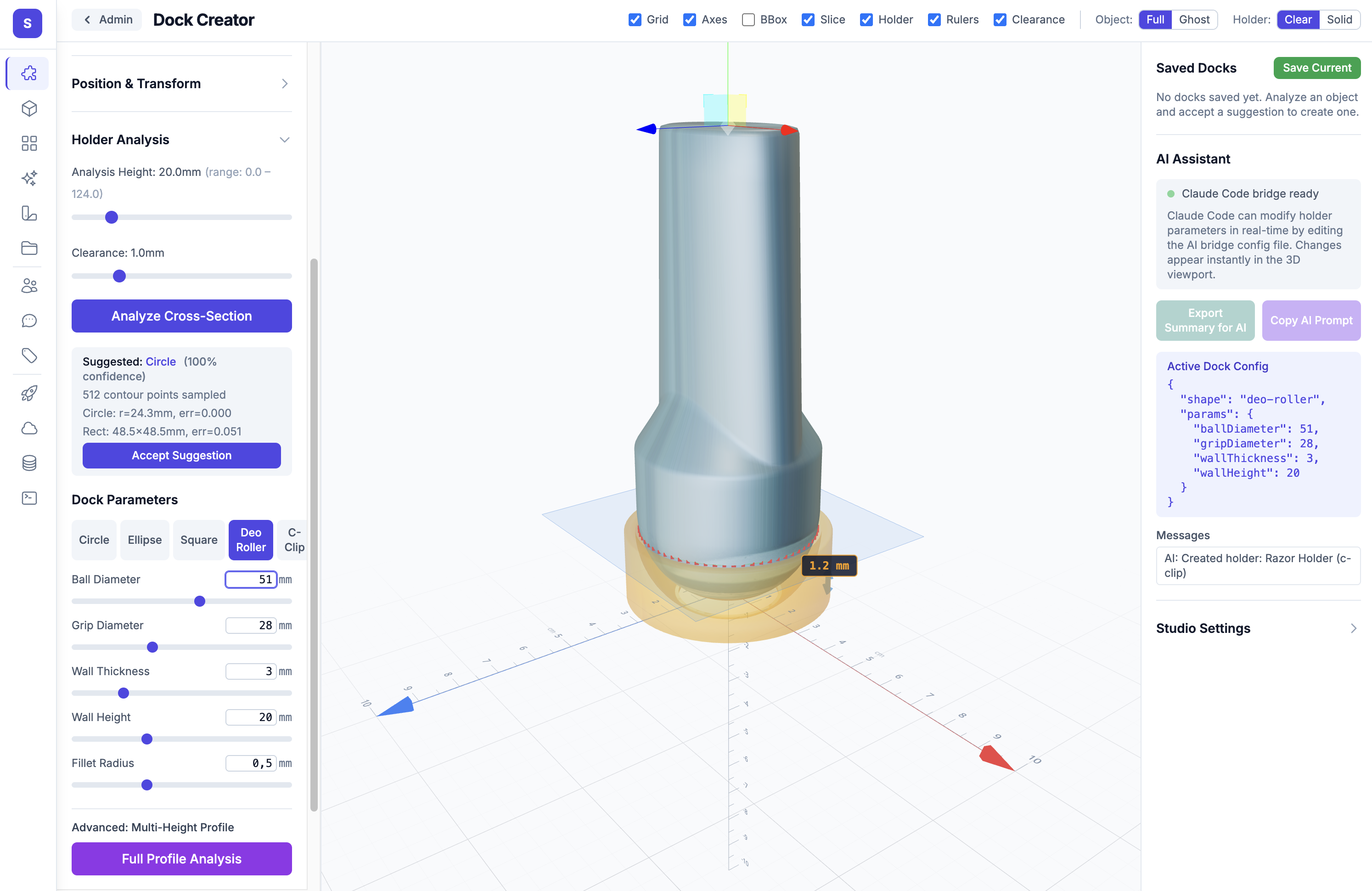1372x891 pixels.
Task: Open the database icon in sidebar
Action: [28, 462]
